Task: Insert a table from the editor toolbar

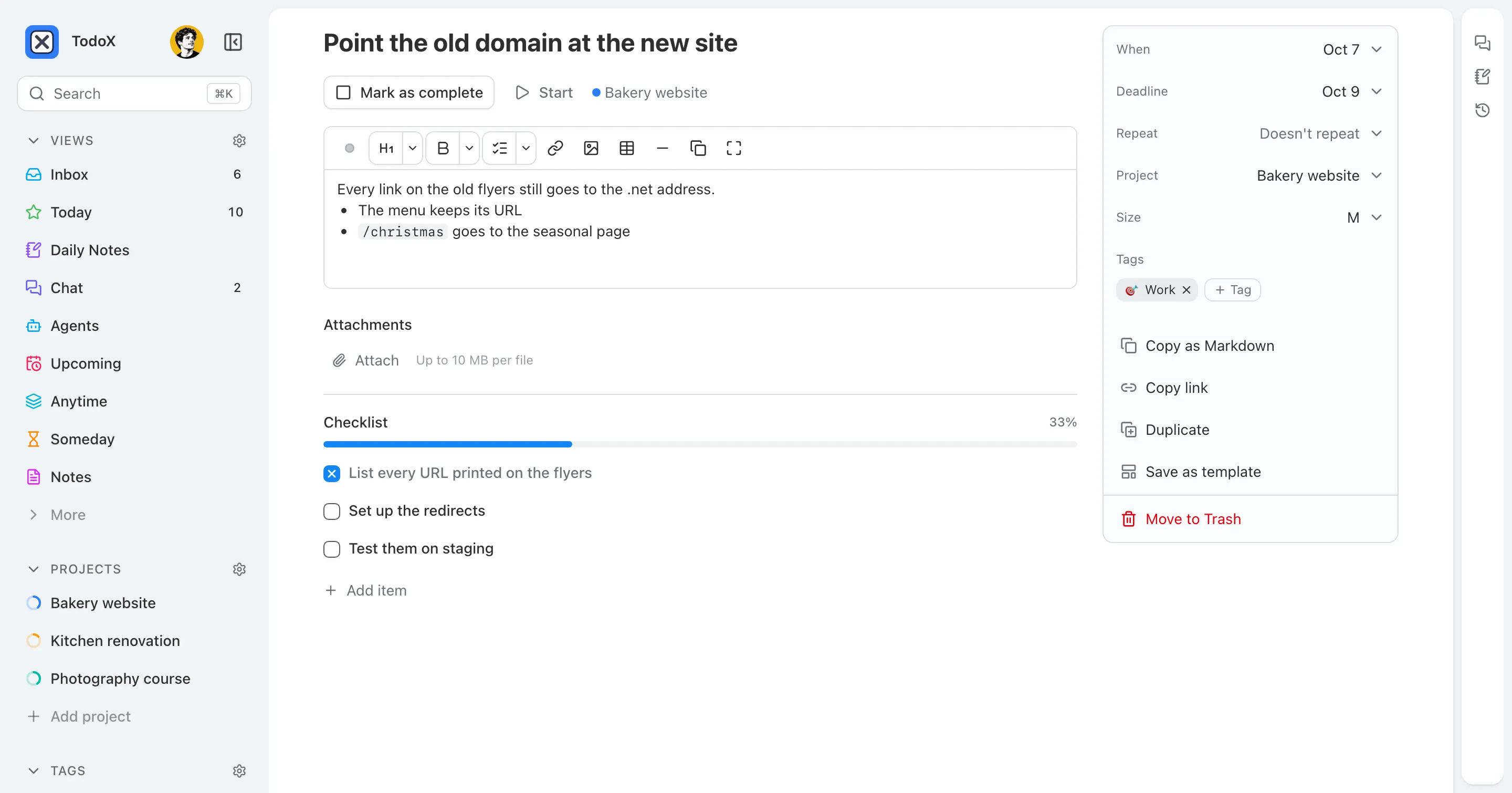Action: 627,148
